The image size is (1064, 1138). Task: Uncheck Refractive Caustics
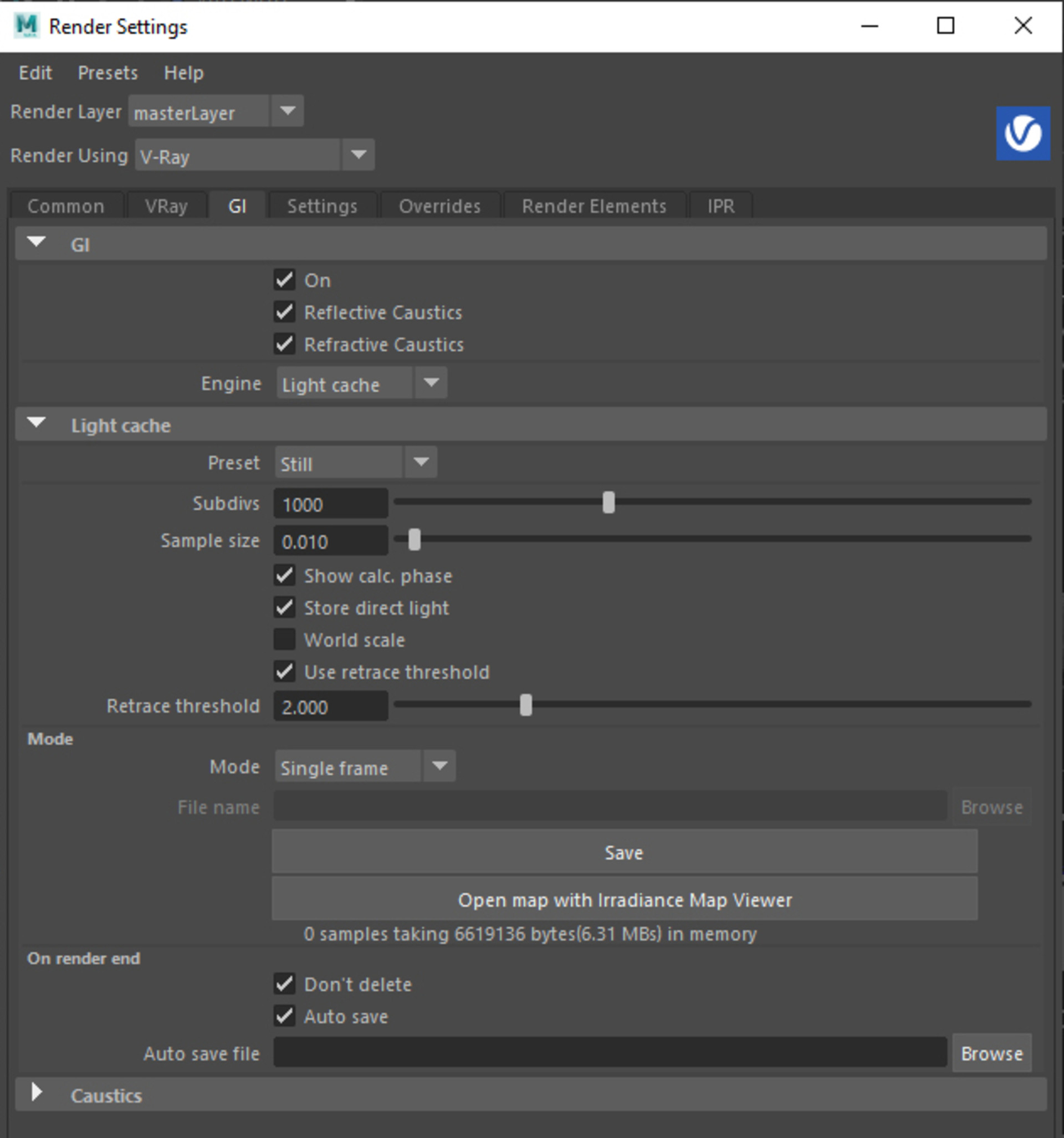(285, 344)
